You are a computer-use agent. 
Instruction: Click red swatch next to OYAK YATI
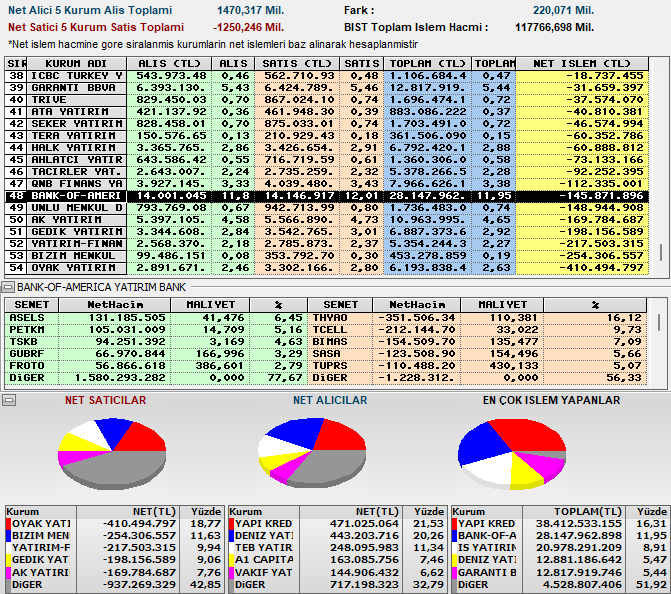pos(9,524)
